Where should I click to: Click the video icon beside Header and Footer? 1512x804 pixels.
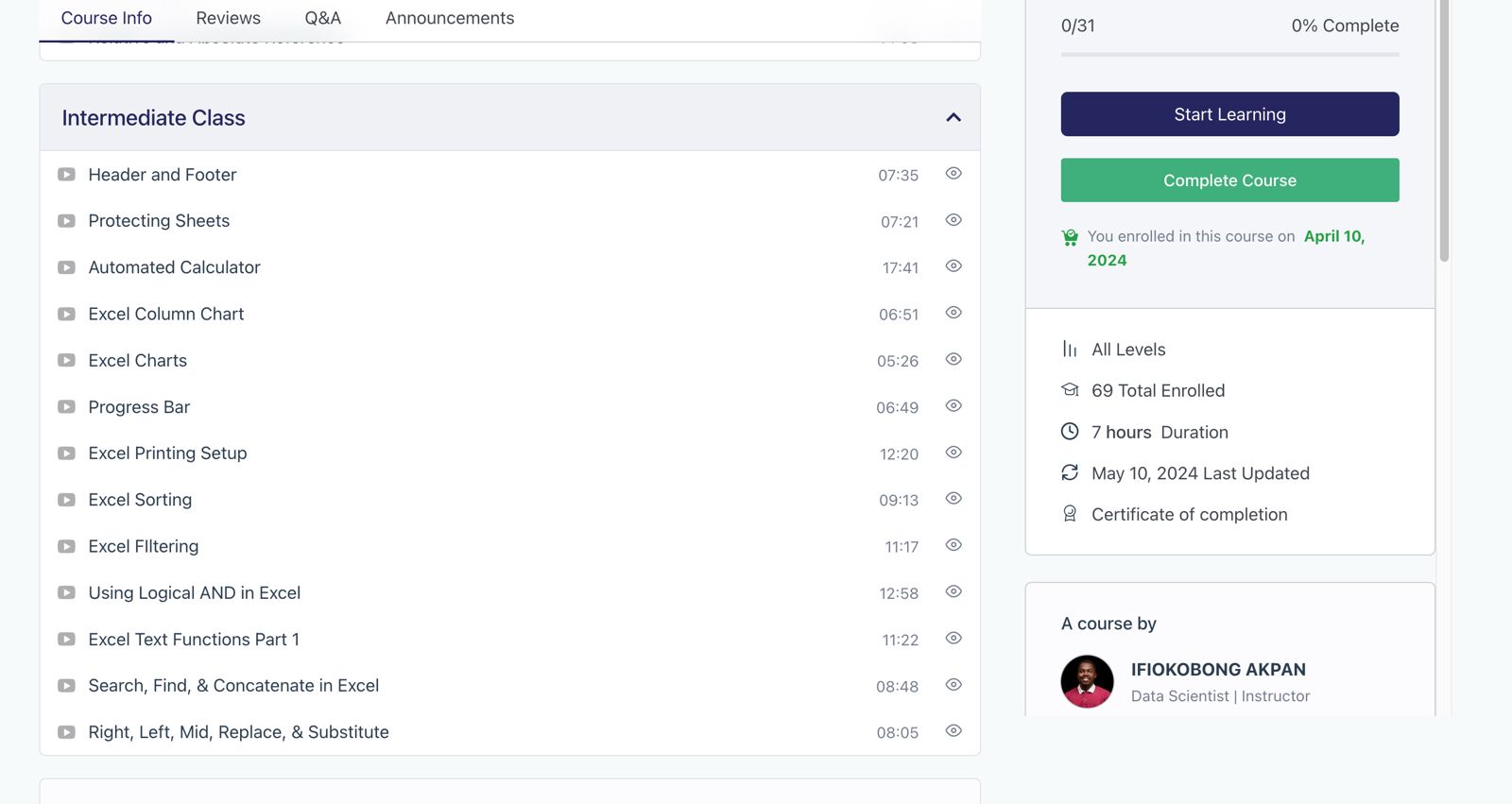pos(66,175)
